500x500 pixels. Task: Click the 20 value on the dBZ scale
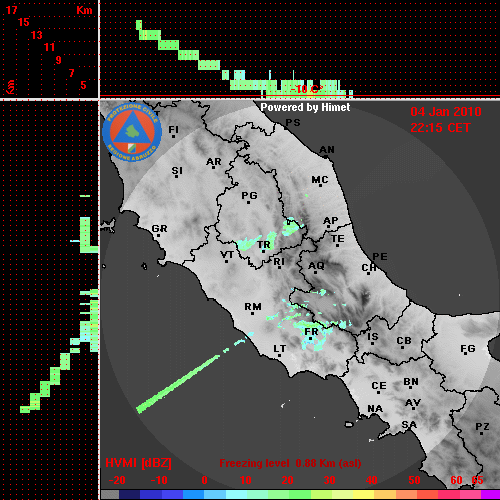tap(287, 480)
